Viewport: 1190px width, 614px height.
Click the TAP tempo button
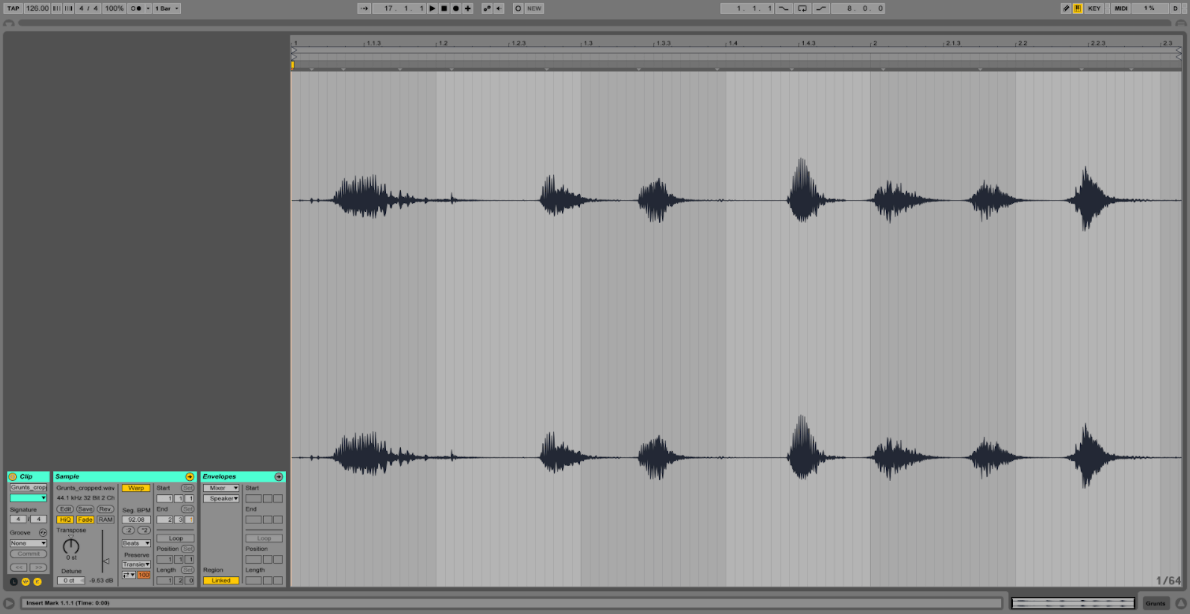[13, 8]
